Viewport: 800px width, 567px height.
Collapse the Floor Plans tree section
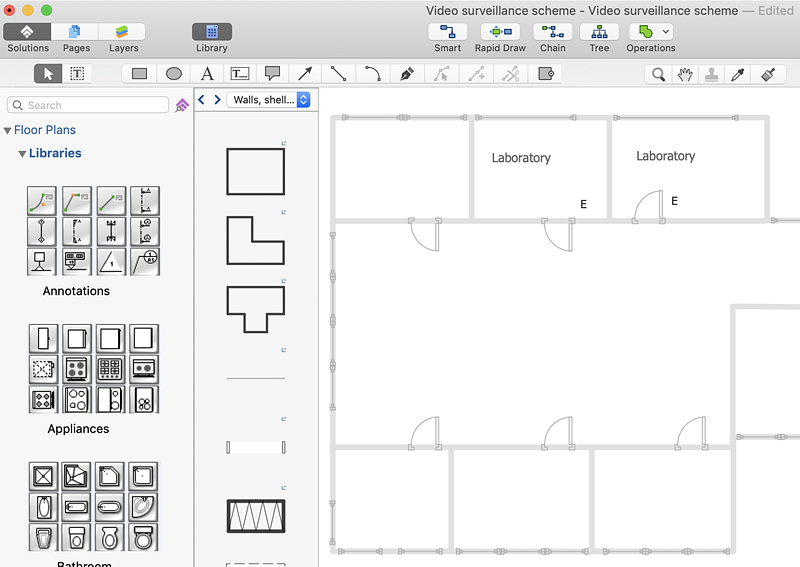(x=8, y=130)
